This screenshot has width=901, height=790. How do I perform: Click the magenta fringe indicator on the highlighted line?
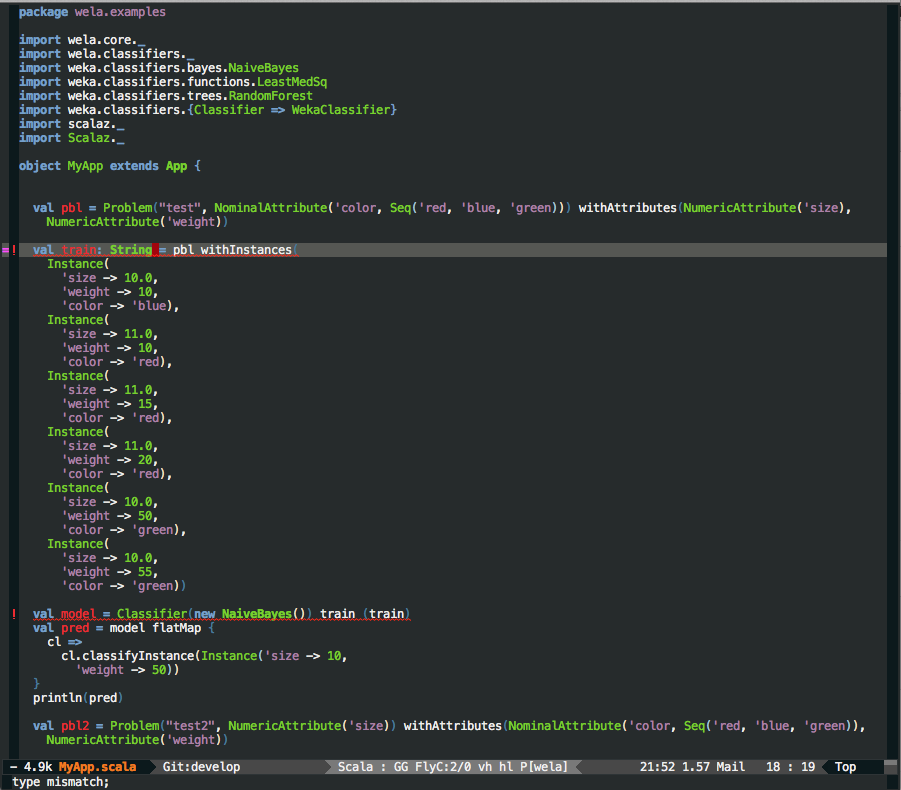5,250
